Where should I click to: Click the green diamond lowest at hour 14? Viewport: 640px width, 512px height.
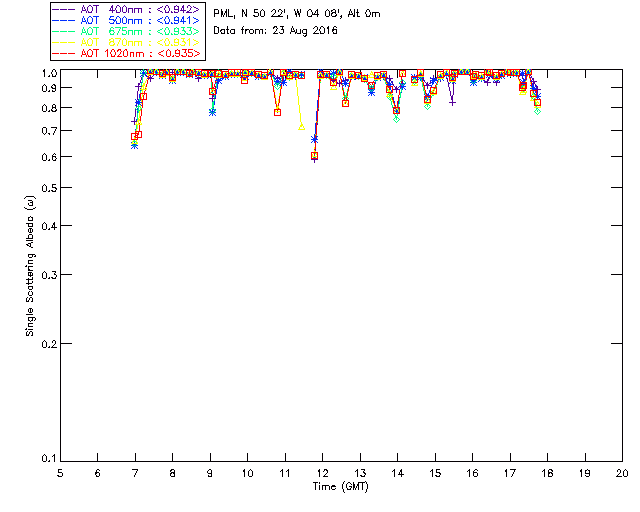(396, 119)
